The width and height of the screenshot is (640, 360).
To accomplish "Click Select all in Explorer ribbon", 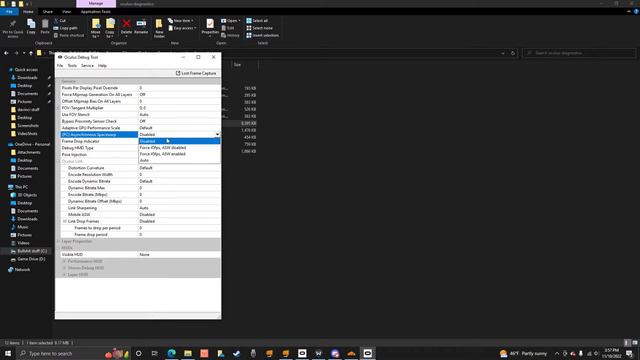I will (x=257, y=20).
